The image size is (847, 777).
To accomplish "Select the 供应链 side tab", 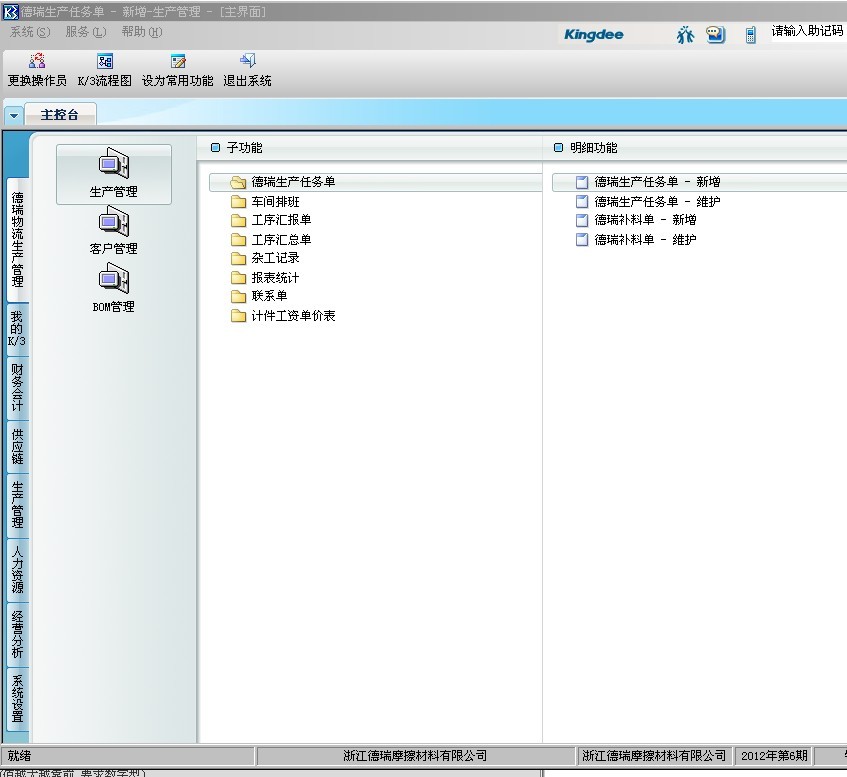I will coord(17,446).
